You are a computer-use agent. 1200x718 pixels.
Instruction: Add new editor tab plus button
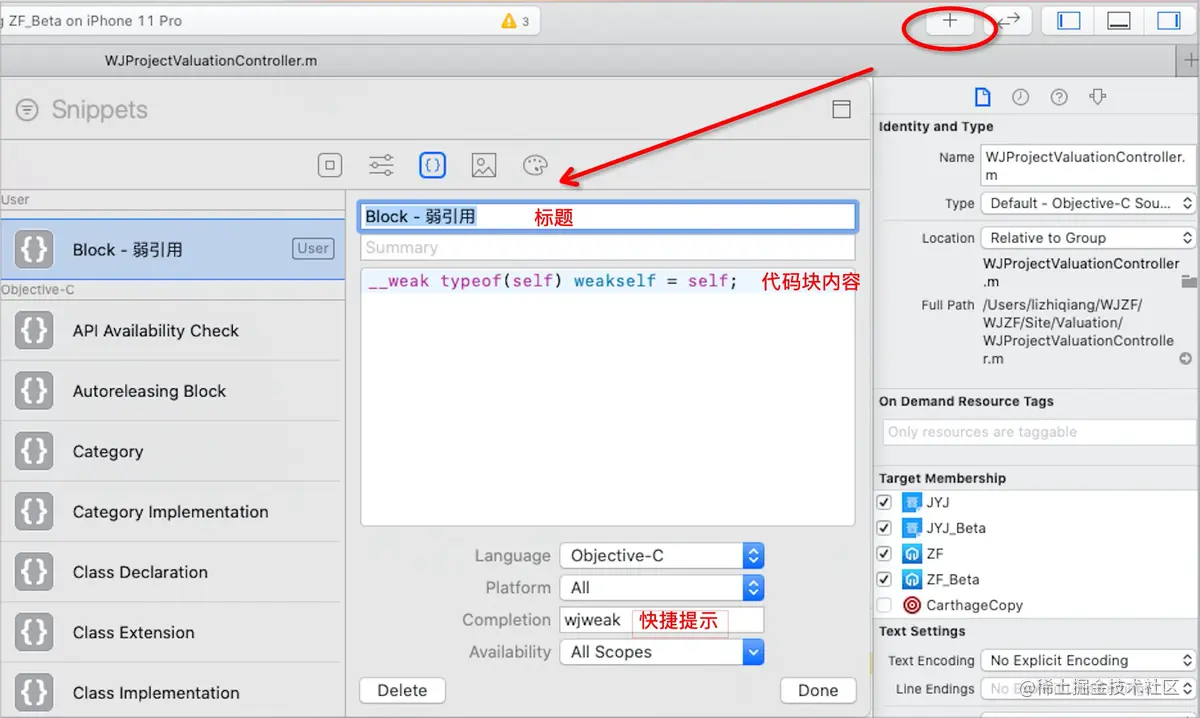click(x=1189, y=61)
